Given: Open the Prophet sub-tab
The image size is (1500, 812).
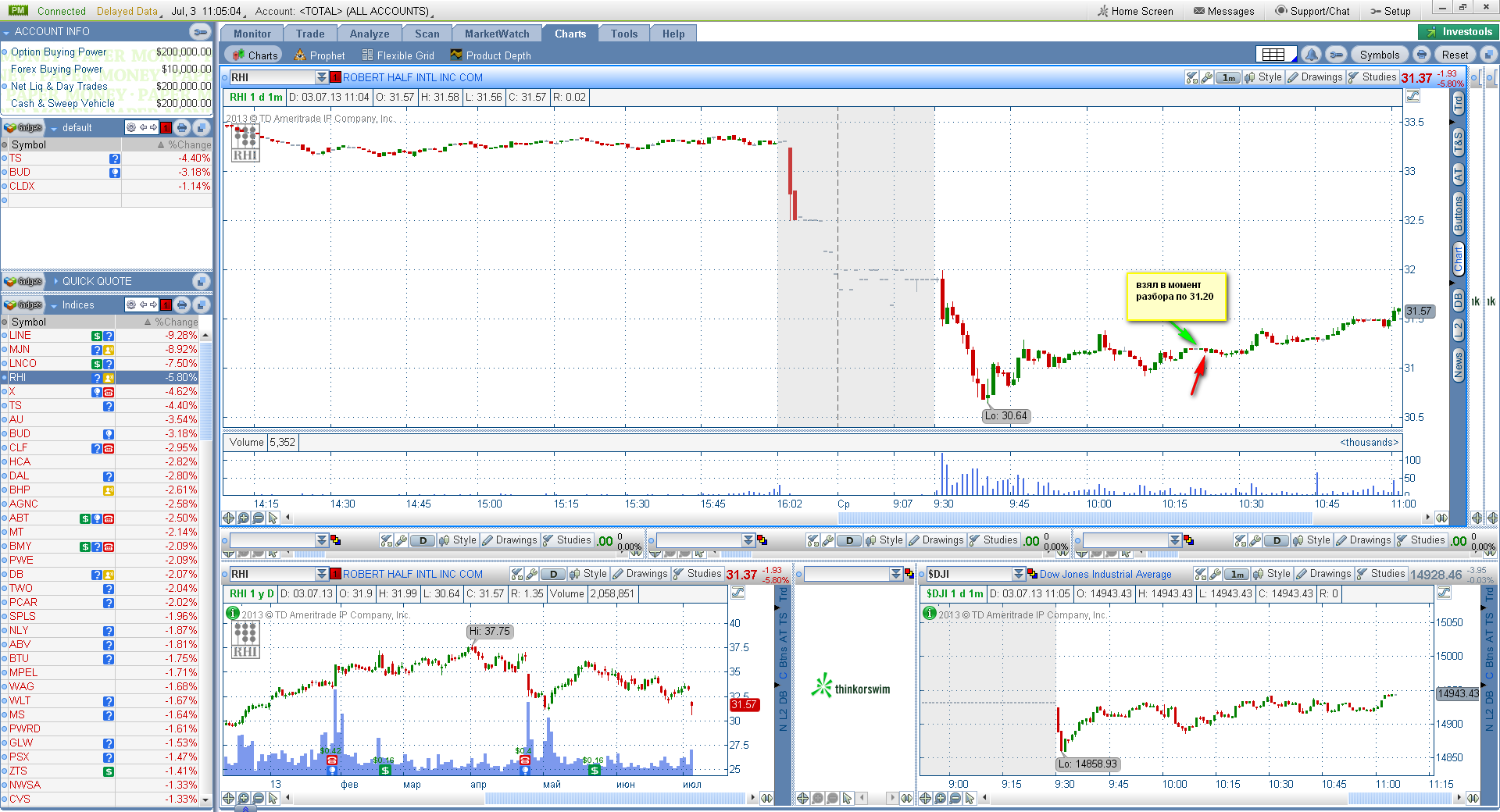Looking at the screenshot, I should pyautogui.click(x=320, y=55).
